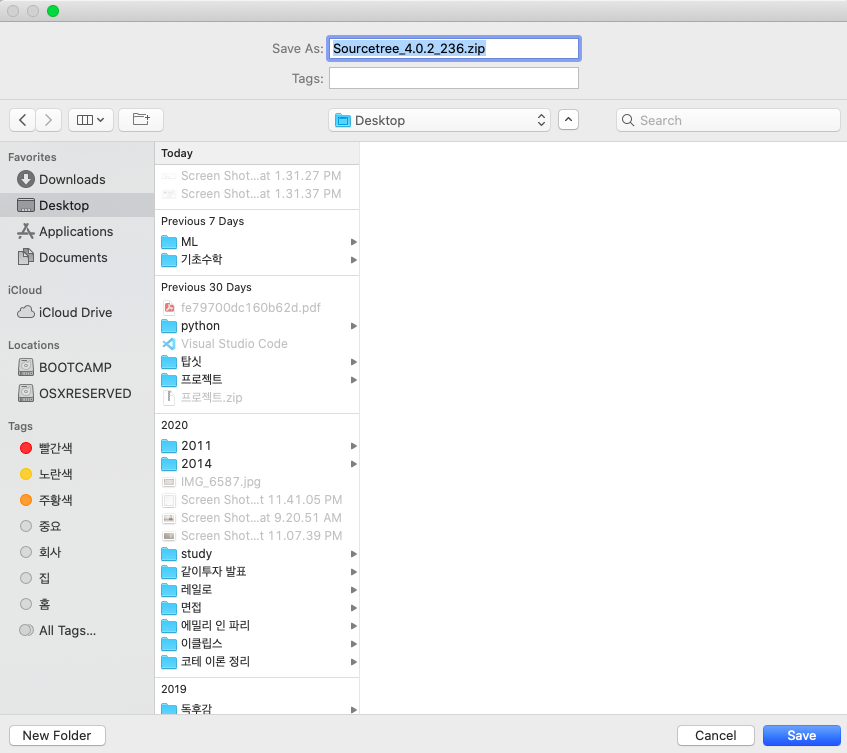Viewport: 847px width, 753px height.
Task: Click the Previous 30 Days header
Action: [206, 287]
